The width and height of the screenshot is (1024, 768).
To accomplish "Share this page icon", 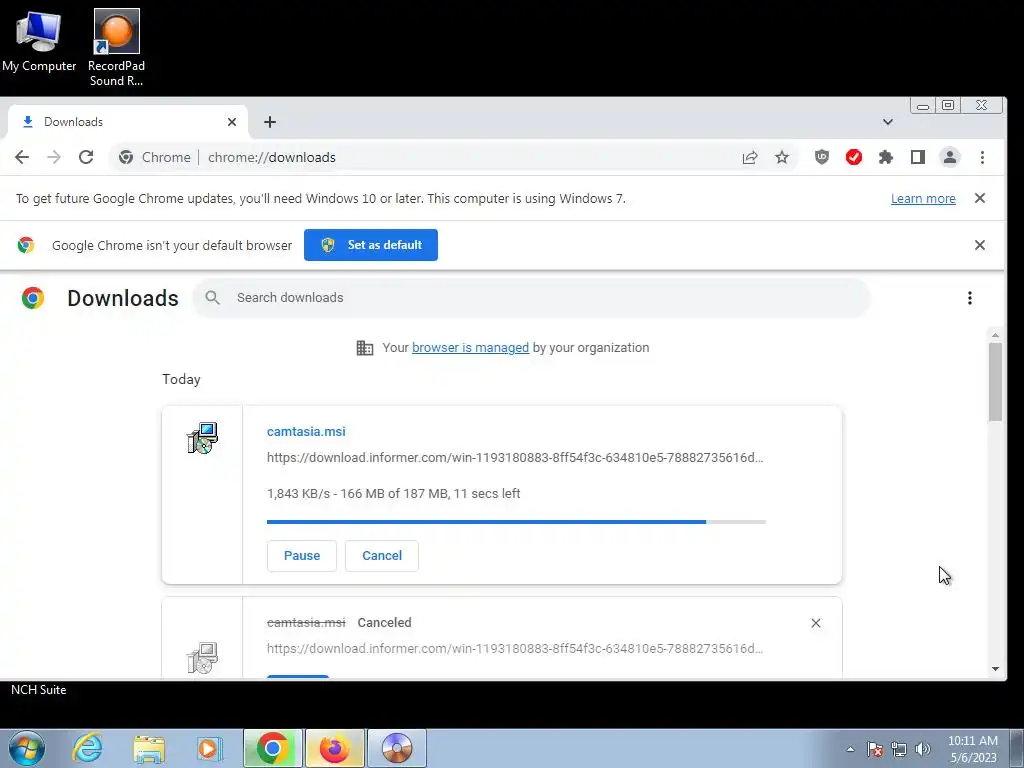I will 750,157.
